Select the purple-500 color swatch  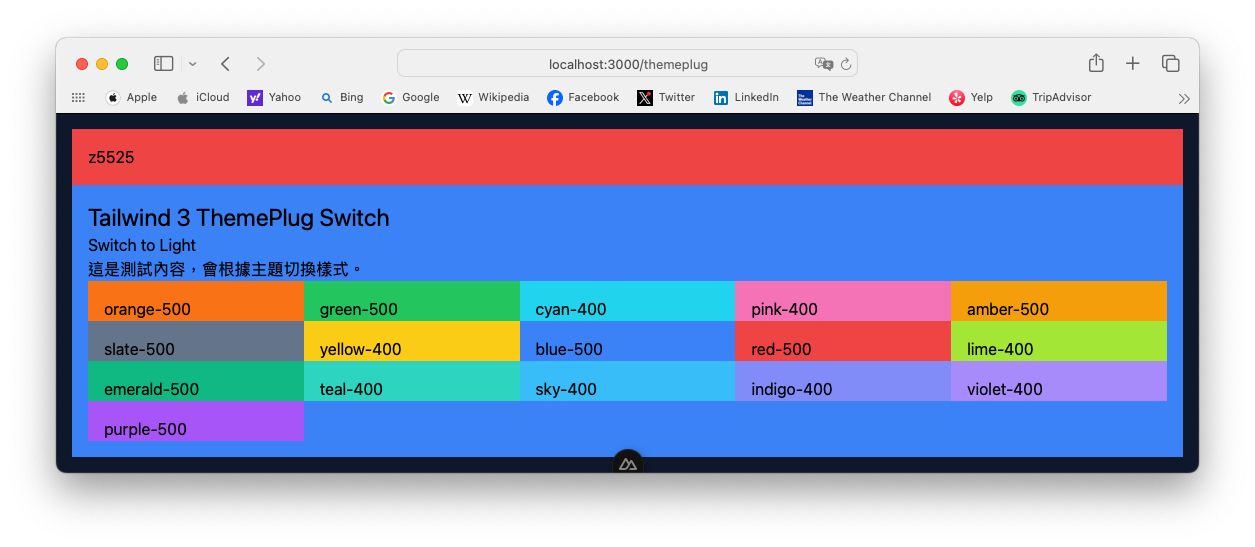pyautogui.click(x=195, y=421)
